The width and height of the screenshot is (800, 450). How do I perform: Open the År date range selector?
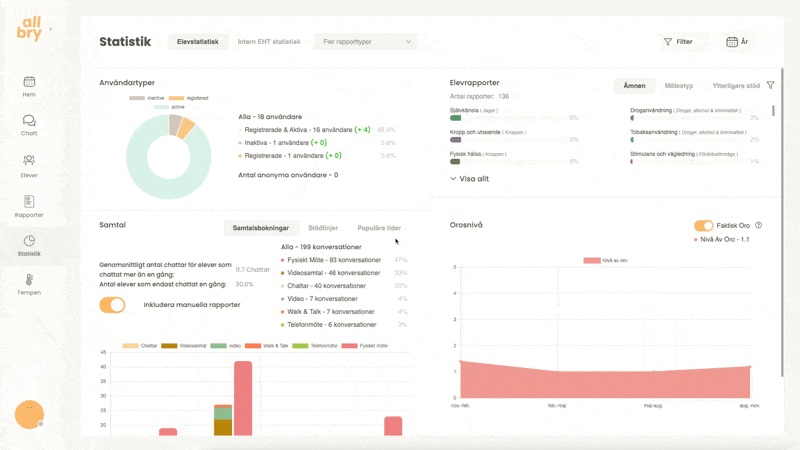737,42
